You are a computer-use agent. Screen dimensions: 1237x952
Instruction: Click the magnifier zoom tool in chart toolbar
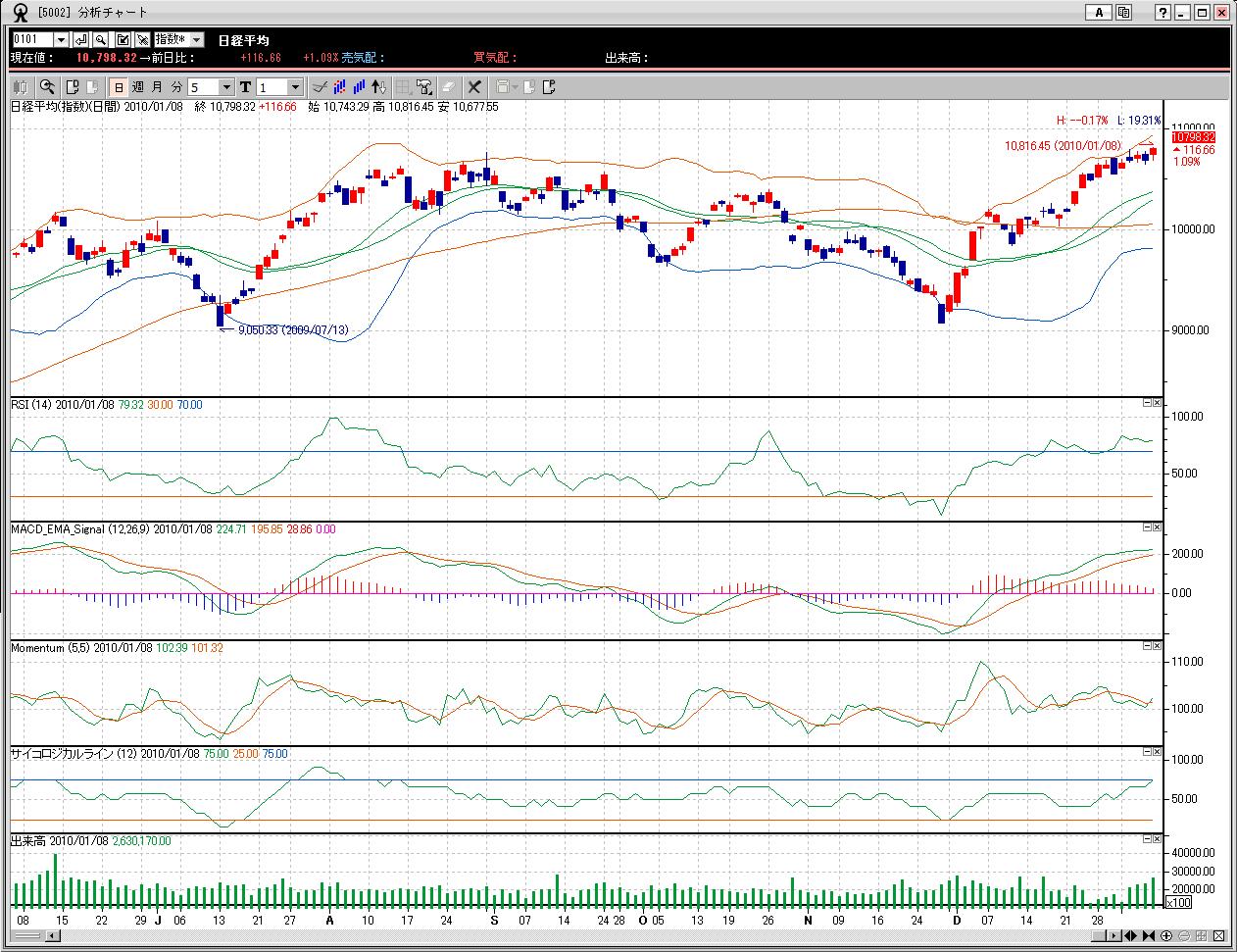coord(46,87)
